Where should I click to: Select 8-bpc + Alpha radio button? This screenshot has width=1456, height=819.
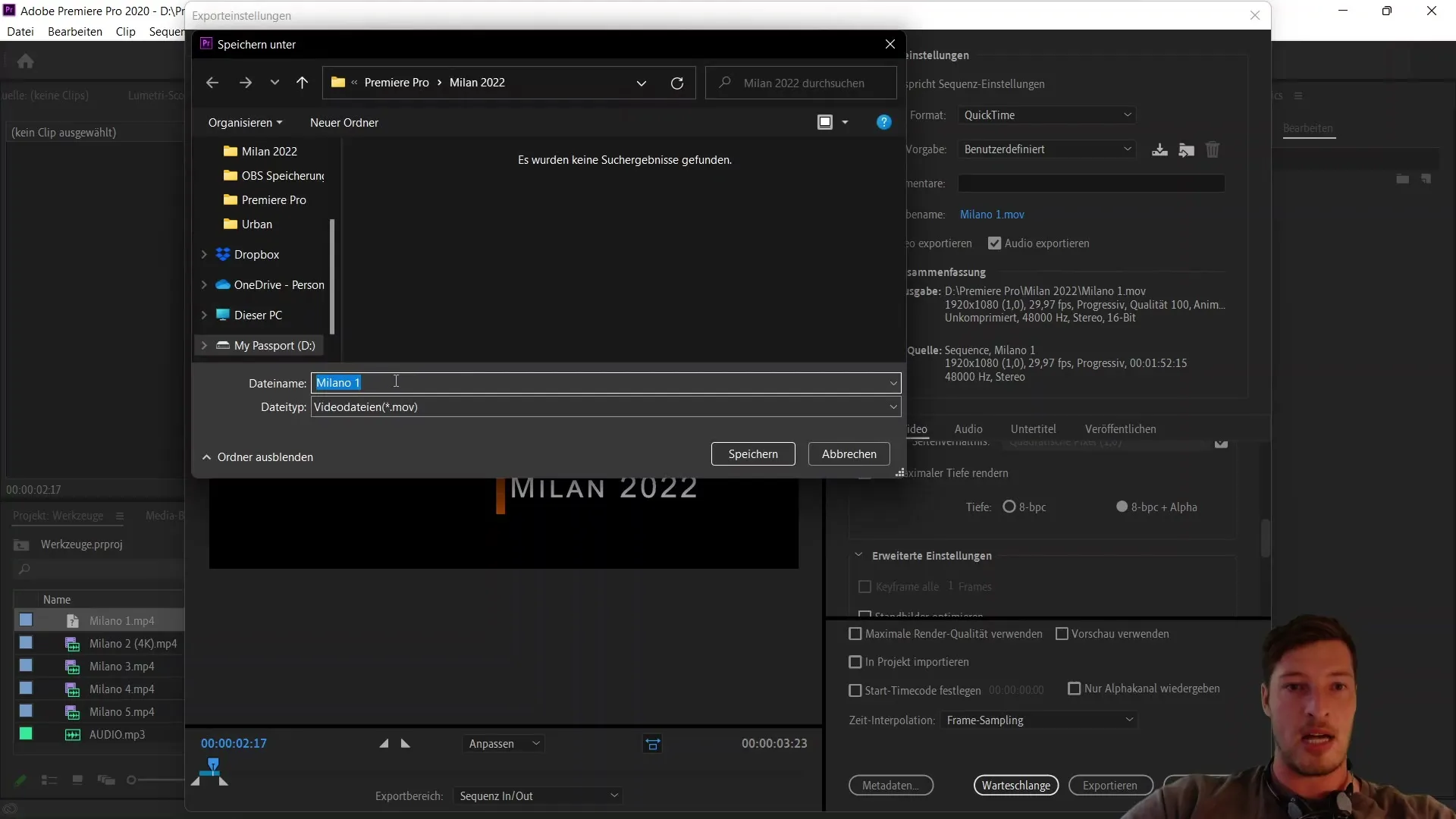point(1122,506)
